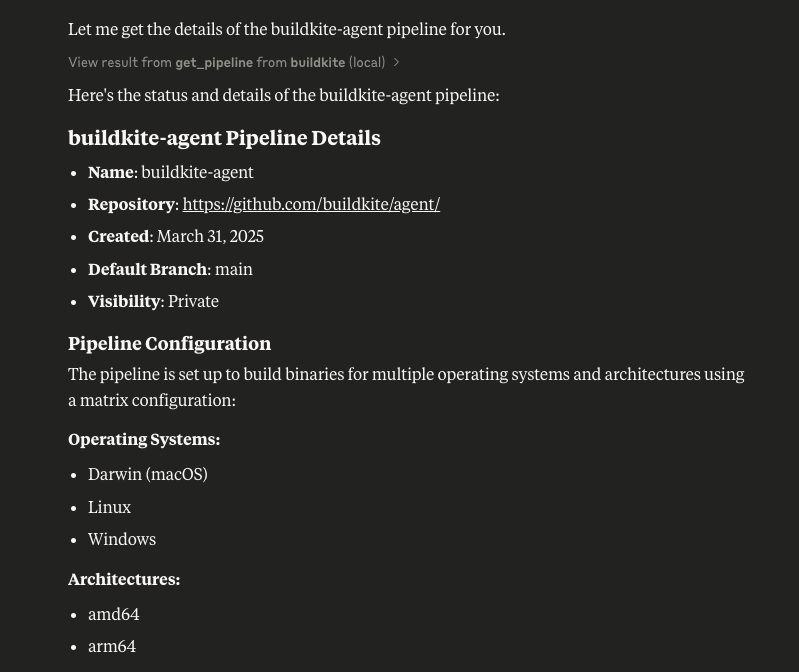The width and height of the screenshot is (799, 672).
Task: Click the "Default Branch: main" bullet
Action: point(170,269)
